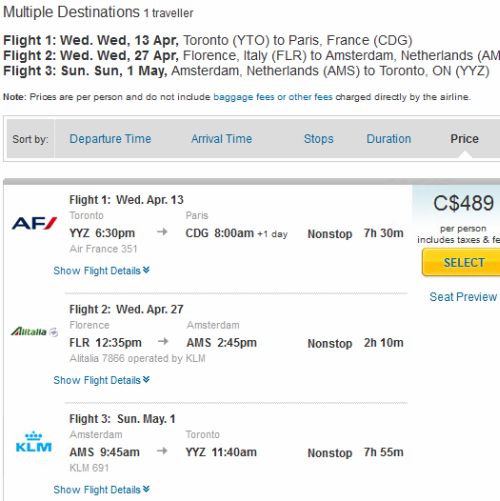The image size is (500, 501).
Task: Expand Show Flight Details for Flight 3
Action: (x=101, y=490)
